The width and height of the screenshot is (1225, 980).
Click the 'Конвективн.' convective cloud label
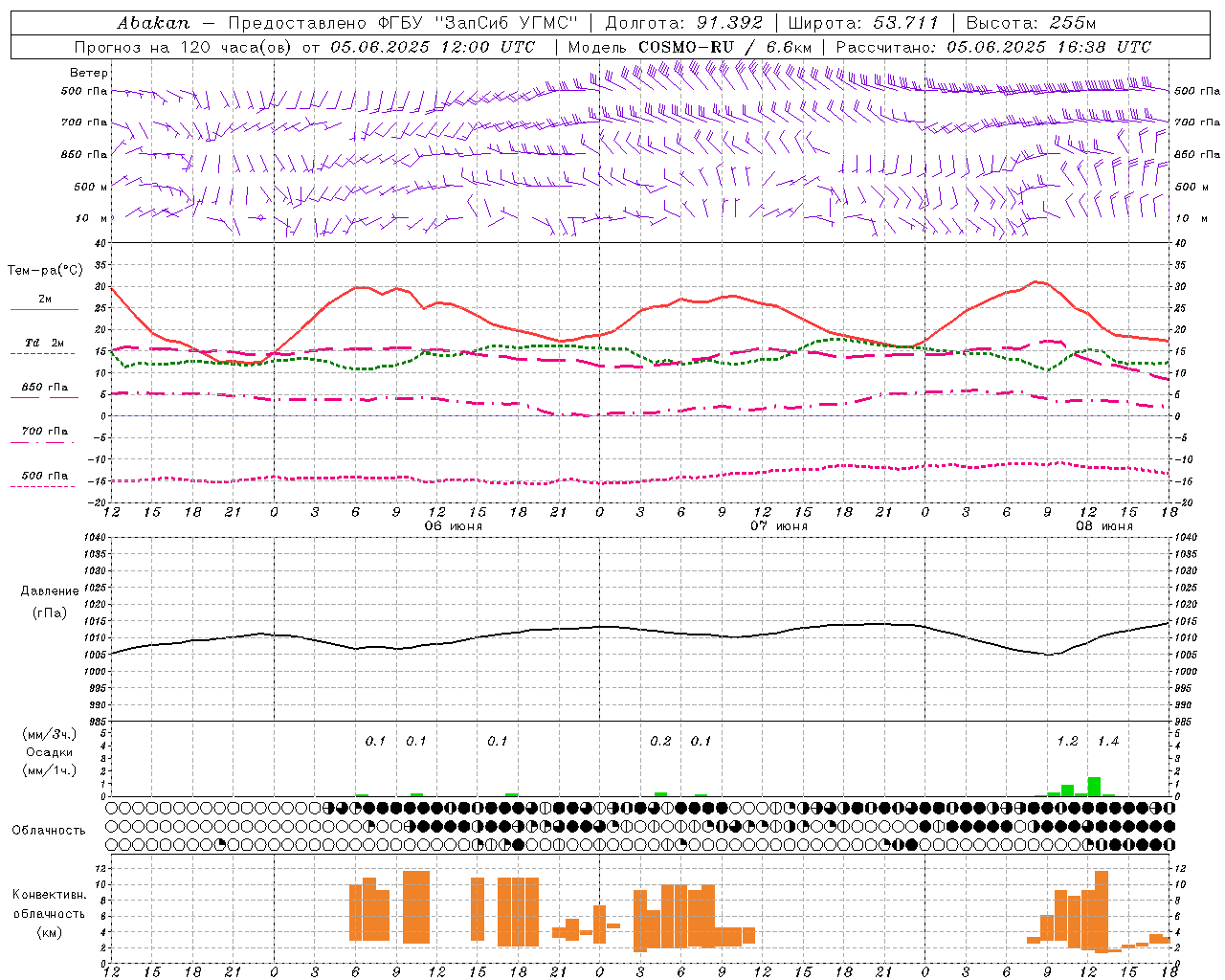(x=49, y=895)
